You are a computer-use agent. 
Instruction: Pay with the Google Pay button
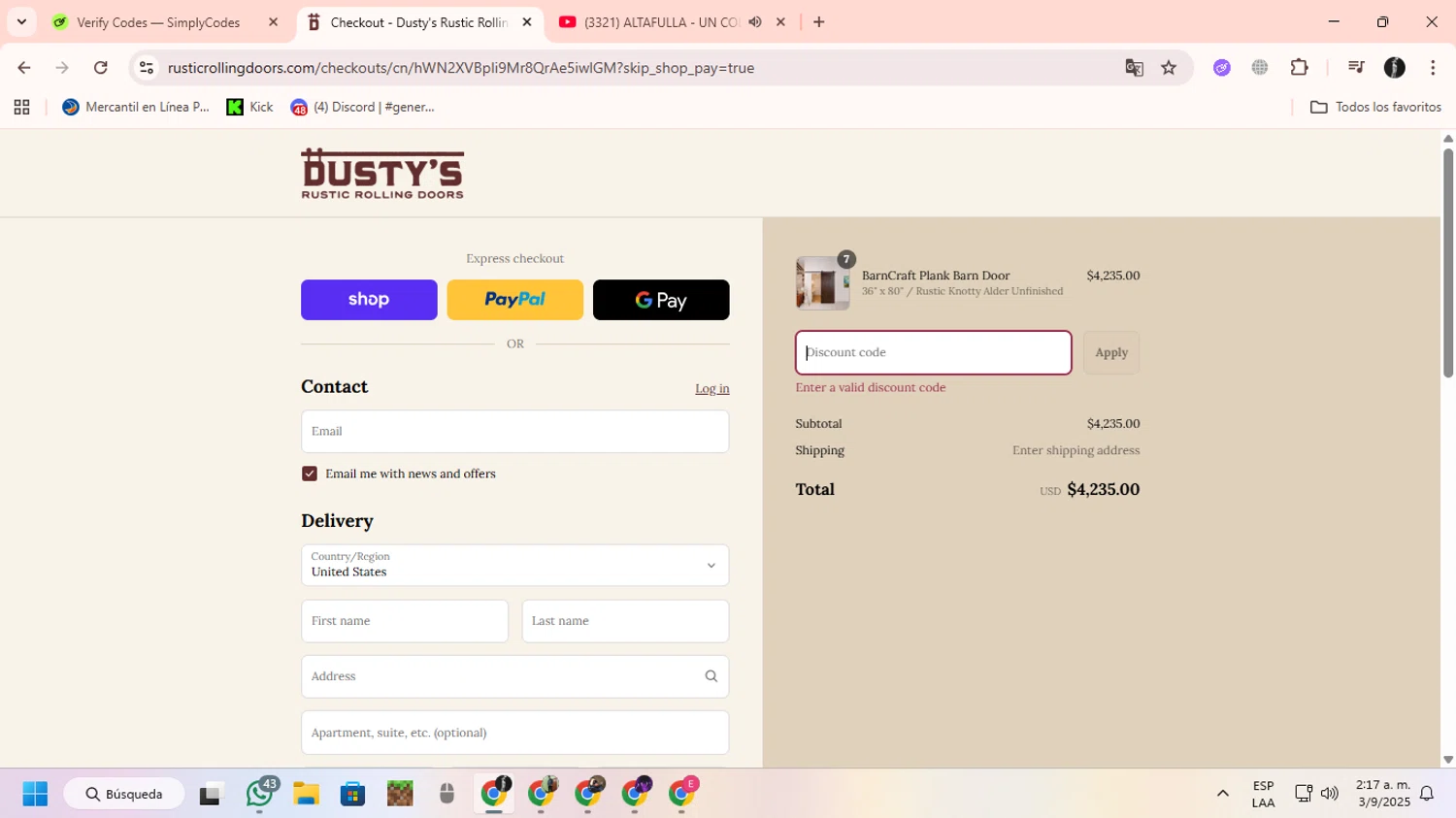coord(661,300)
